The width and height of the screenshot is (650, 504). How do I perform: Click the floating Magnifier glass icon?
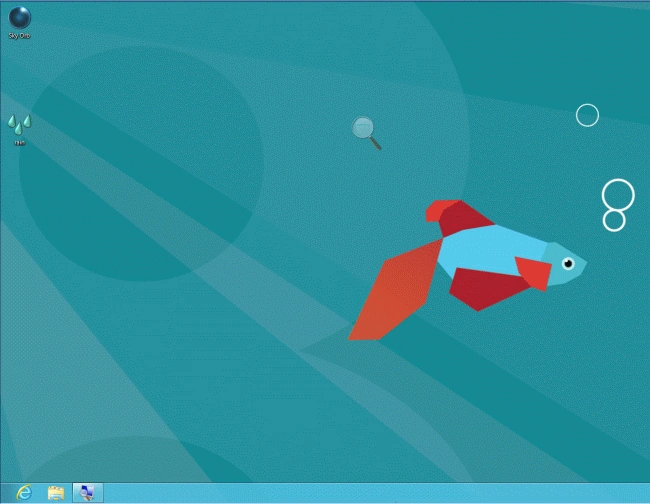pyautogui.click(x=366, y=133)
